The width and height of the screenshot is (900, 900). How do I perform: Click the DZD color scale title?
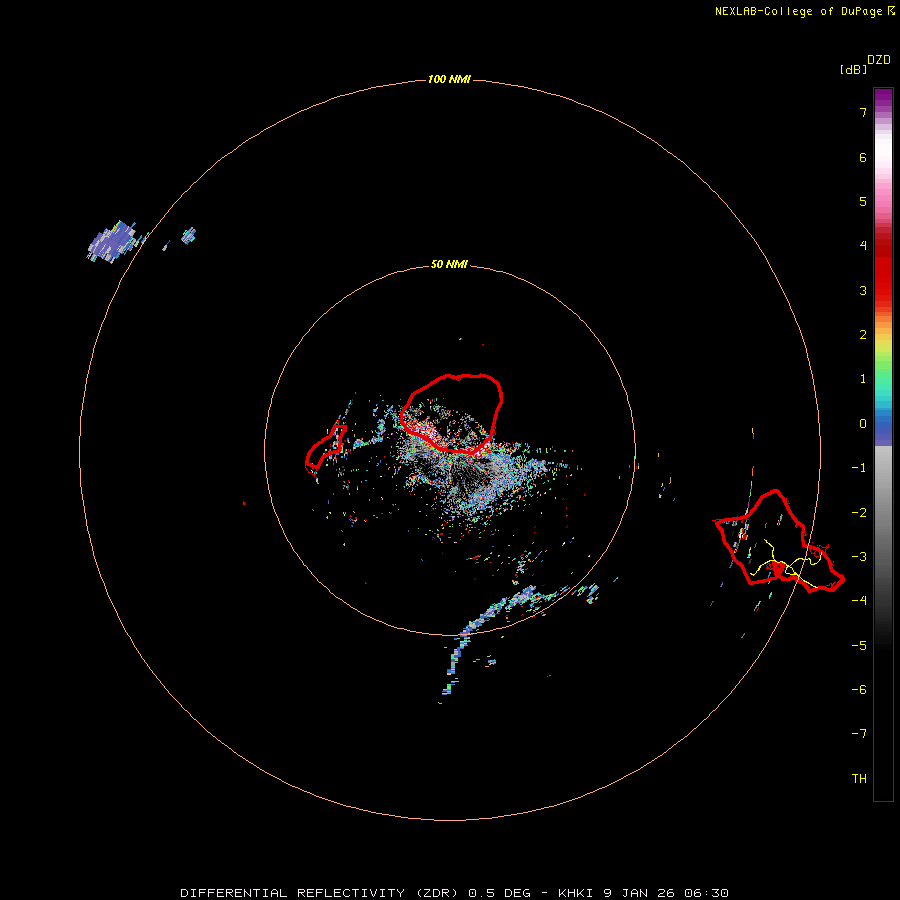879,60
